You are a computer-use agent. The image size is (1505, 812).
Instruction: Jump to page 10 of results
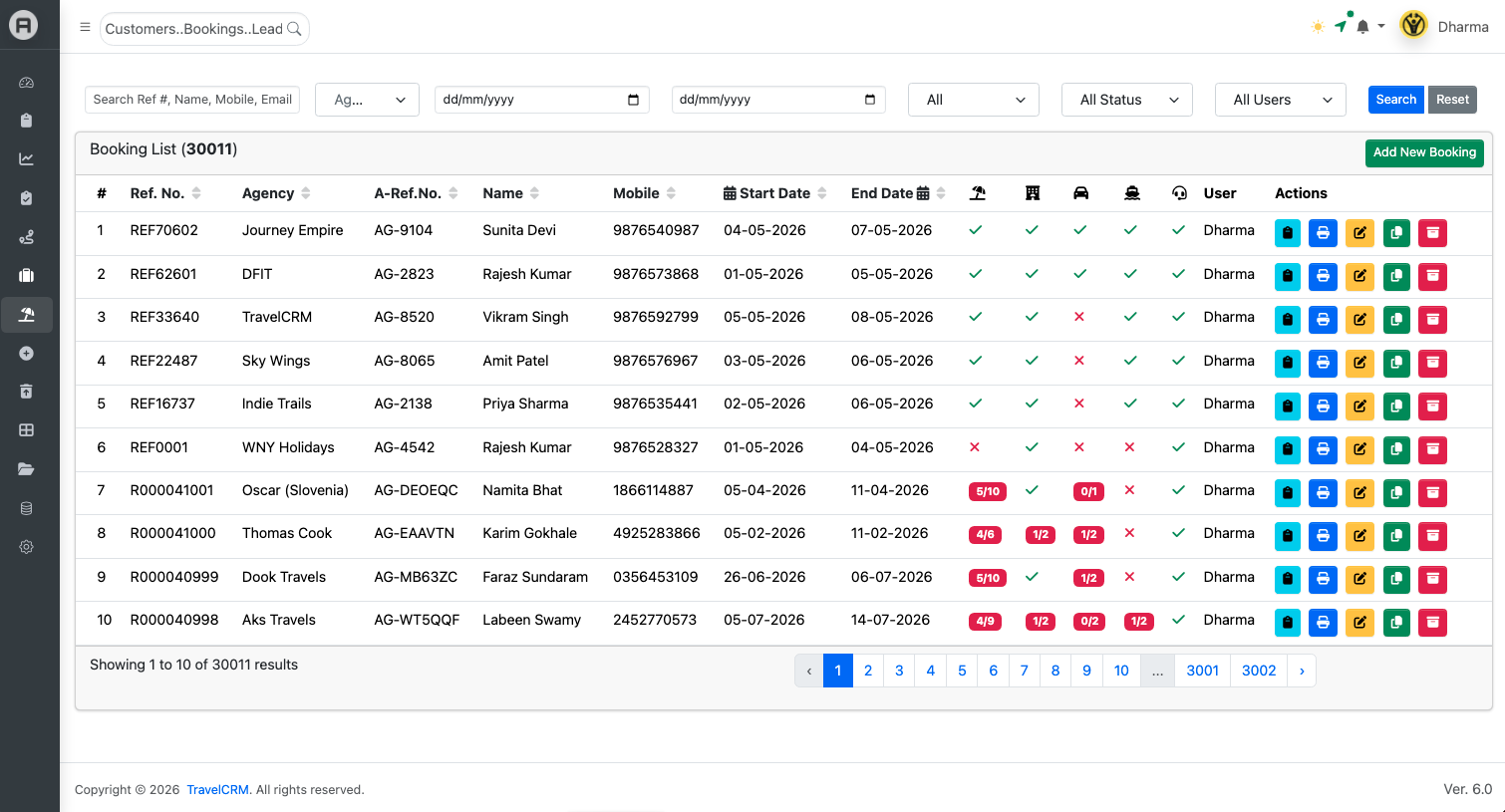[x=1121, y=671]
